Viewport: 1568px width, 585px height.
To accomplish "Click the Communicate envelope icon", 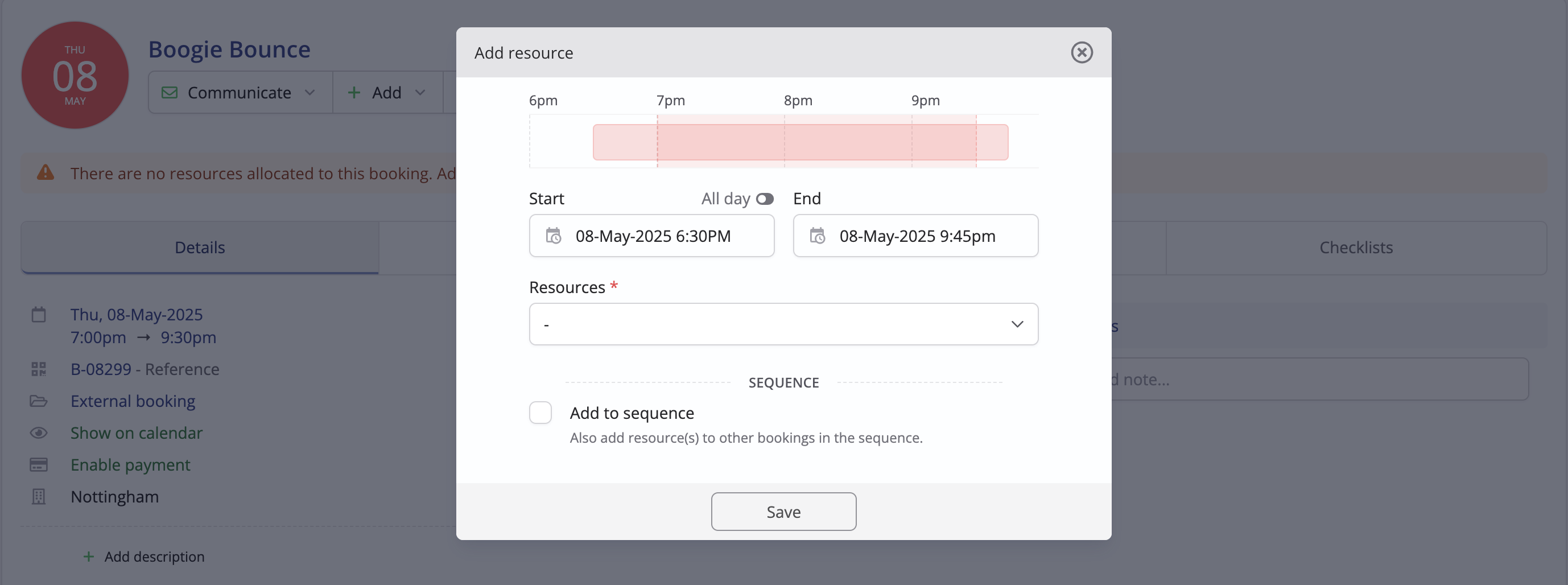I will click(169, 93).
